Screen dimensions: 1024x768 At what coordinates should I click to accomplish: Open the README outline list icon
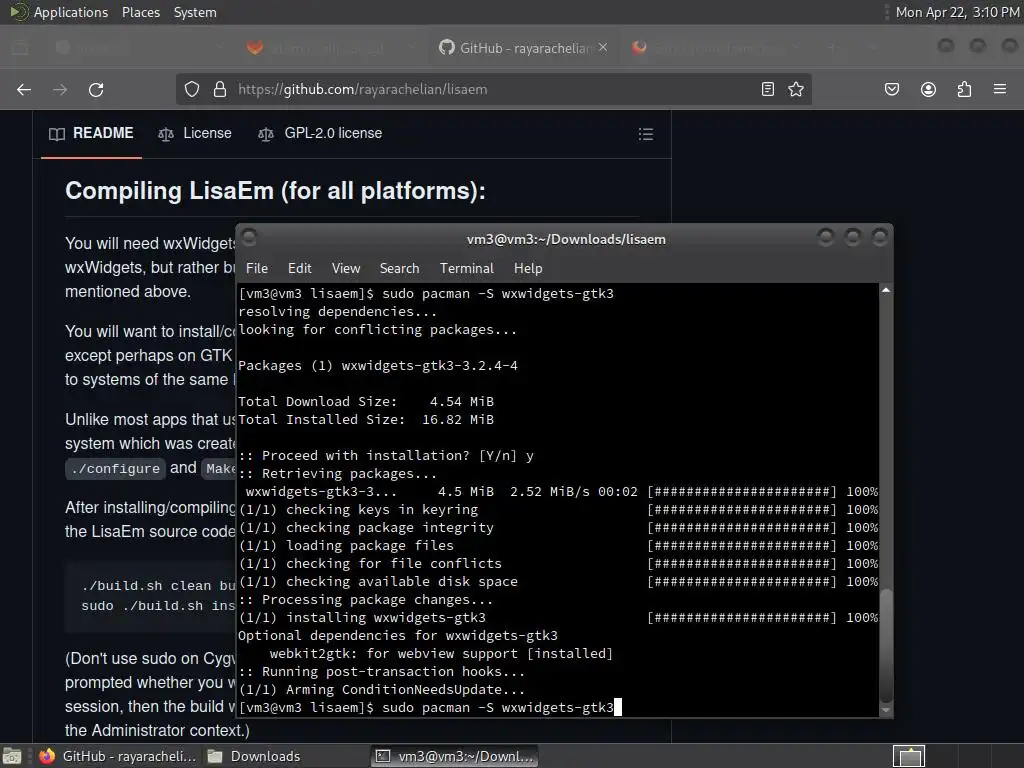pyautogui.click(x=646, y=134)
